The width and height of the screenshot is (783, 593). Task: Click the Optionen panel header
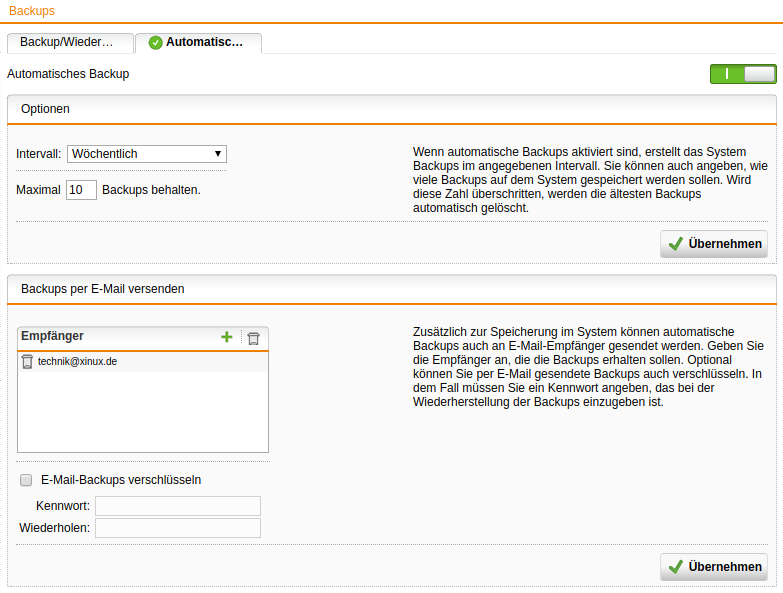(45, 109)
